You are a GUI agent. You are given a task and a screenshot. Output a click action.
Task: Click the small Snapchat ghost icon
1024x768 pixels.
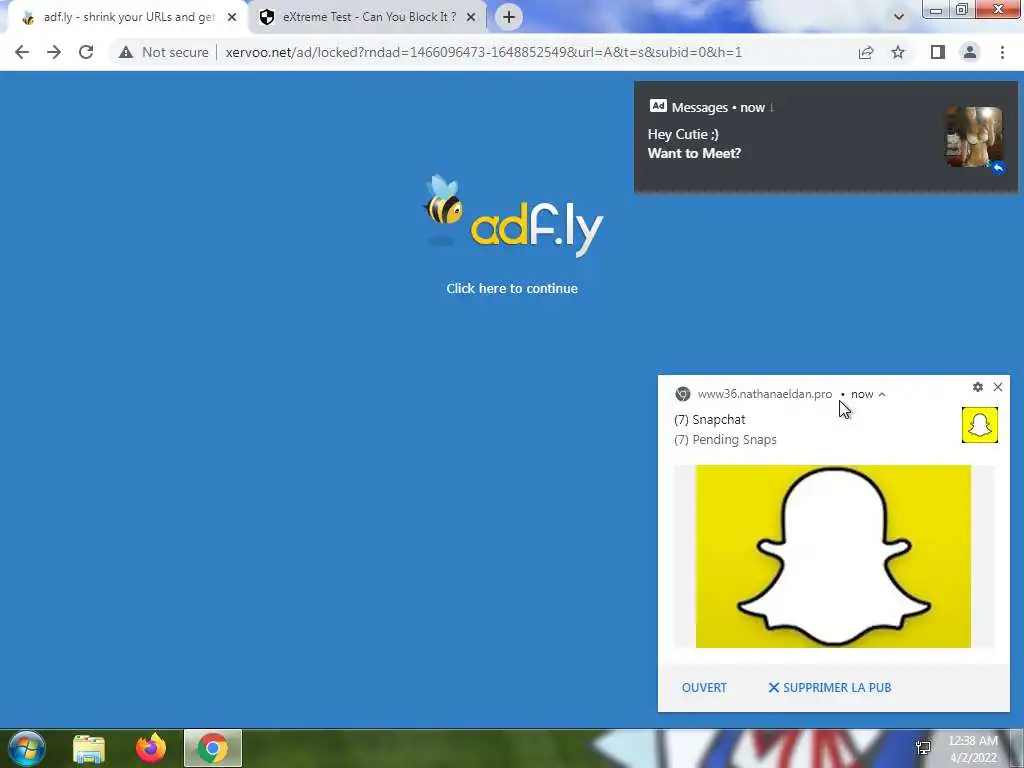pos(980,425)
